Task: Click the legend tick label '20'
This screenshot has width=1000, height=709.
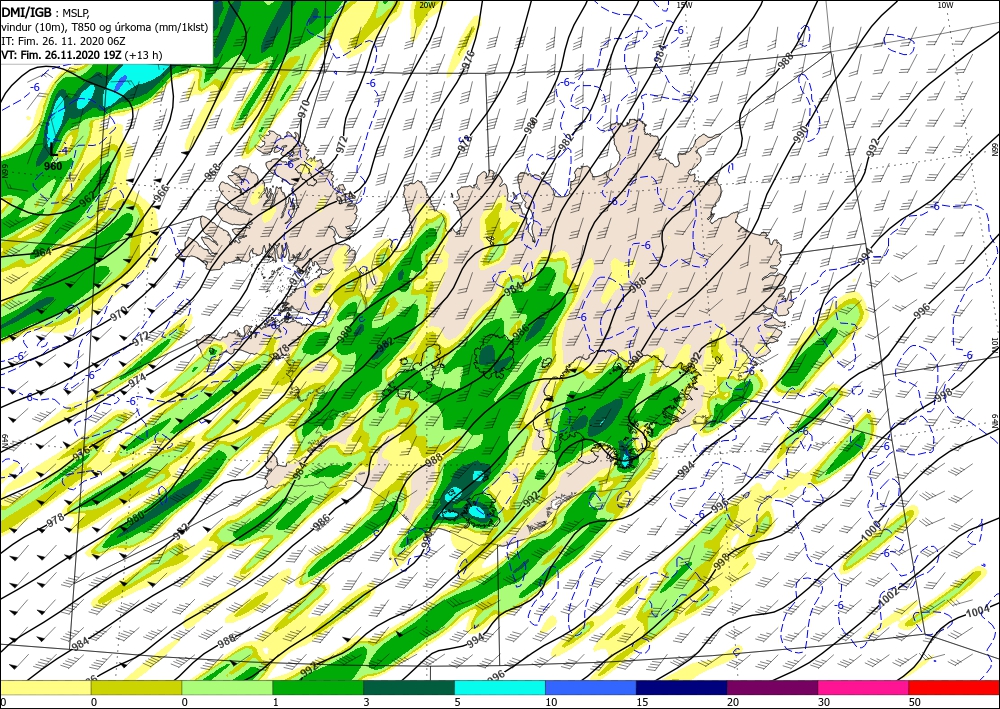Action: [x=732, y=703]
